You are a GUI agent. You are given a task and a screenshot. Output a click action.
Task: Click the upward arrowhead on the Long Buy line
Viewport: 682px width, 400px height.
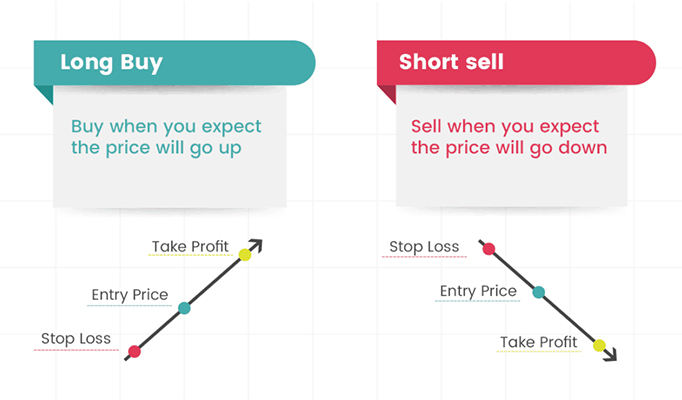click(257, 244)
